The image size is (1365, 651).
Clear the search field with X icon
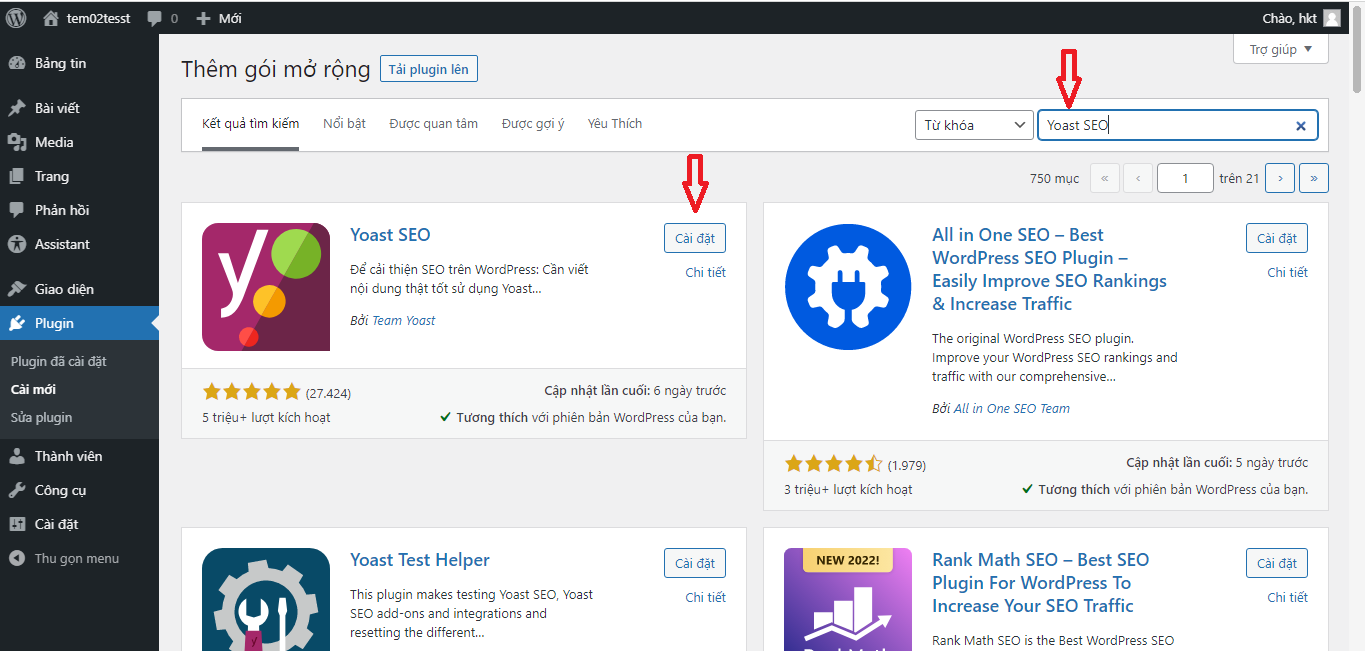click(x=1300, y=126)
